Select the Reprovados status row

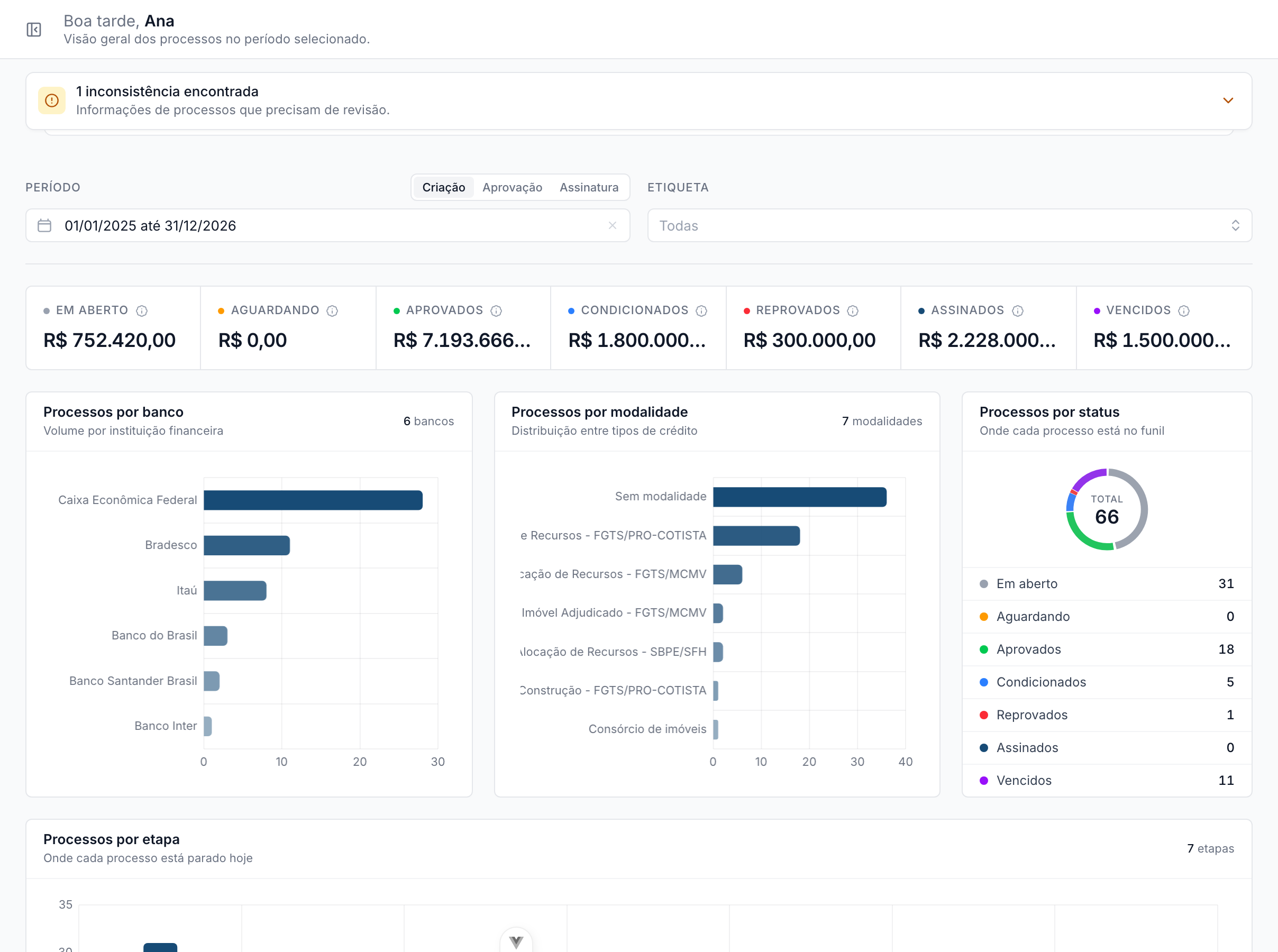pos(1106,715)
